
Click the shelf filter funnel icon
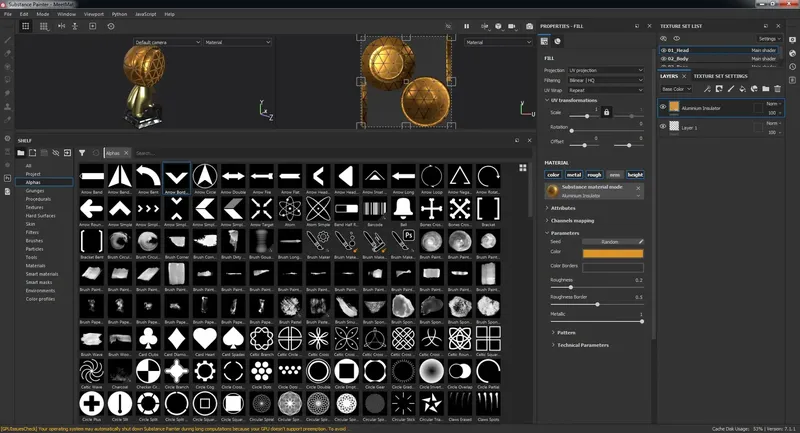click(x=81, y=153)
